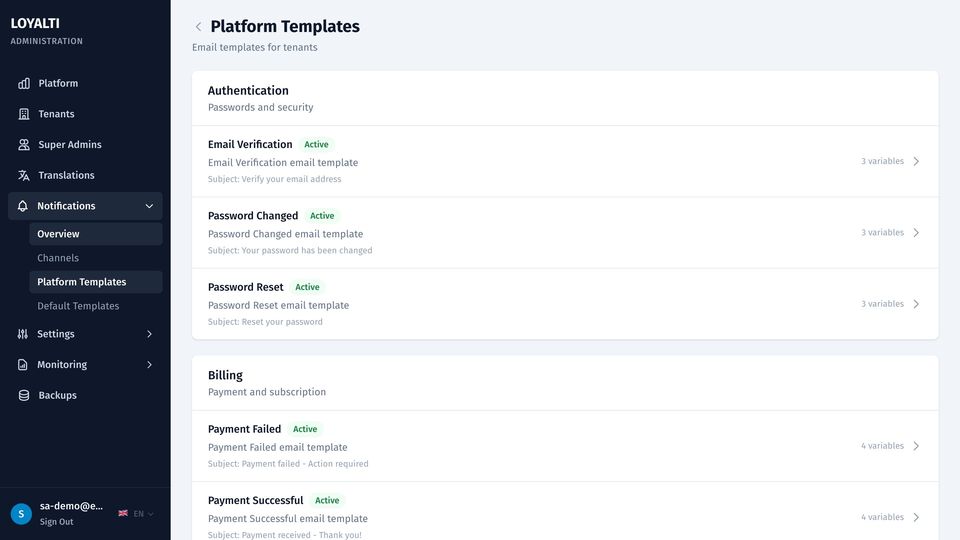Viewport: 960px width, 540px height.
Task: Go to the Platform menu item
Action: pos(85,83)
